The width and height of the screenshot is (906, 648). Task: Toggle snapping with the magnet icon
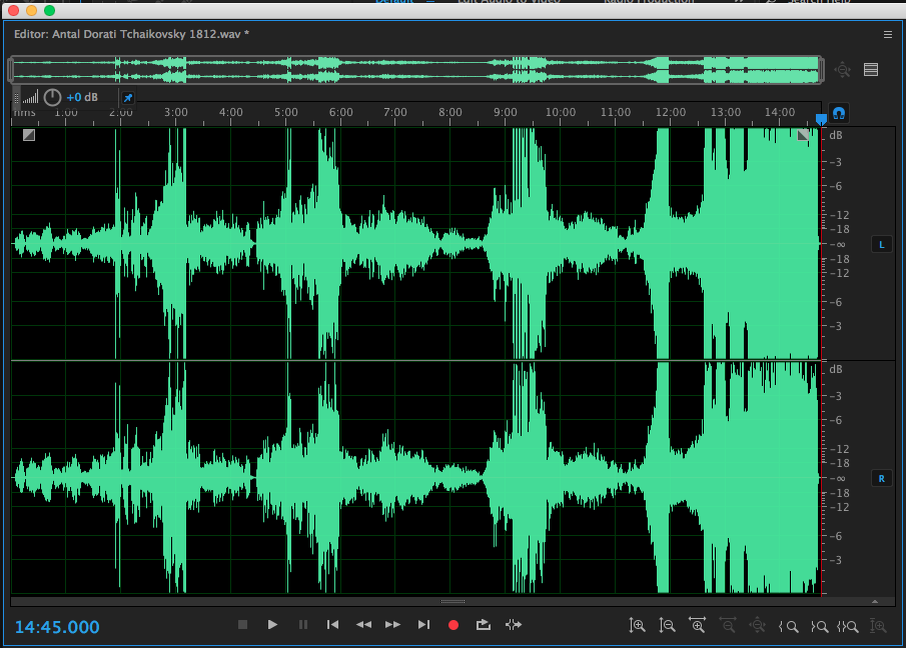coord(839,113)
